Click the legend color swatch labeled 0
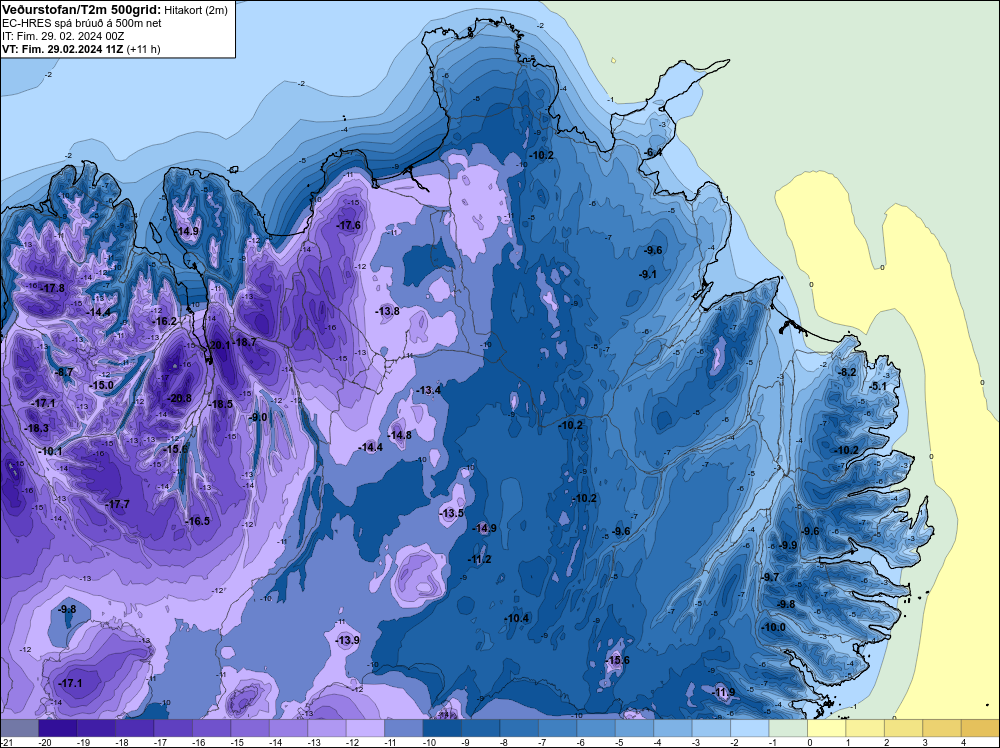 (827, 728)
